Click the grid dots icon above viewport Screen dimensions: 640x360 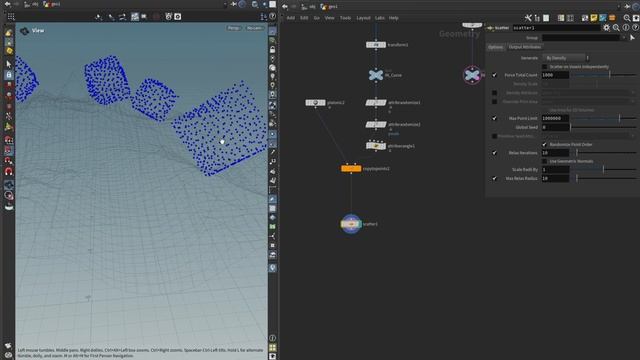tap(11, 17)
